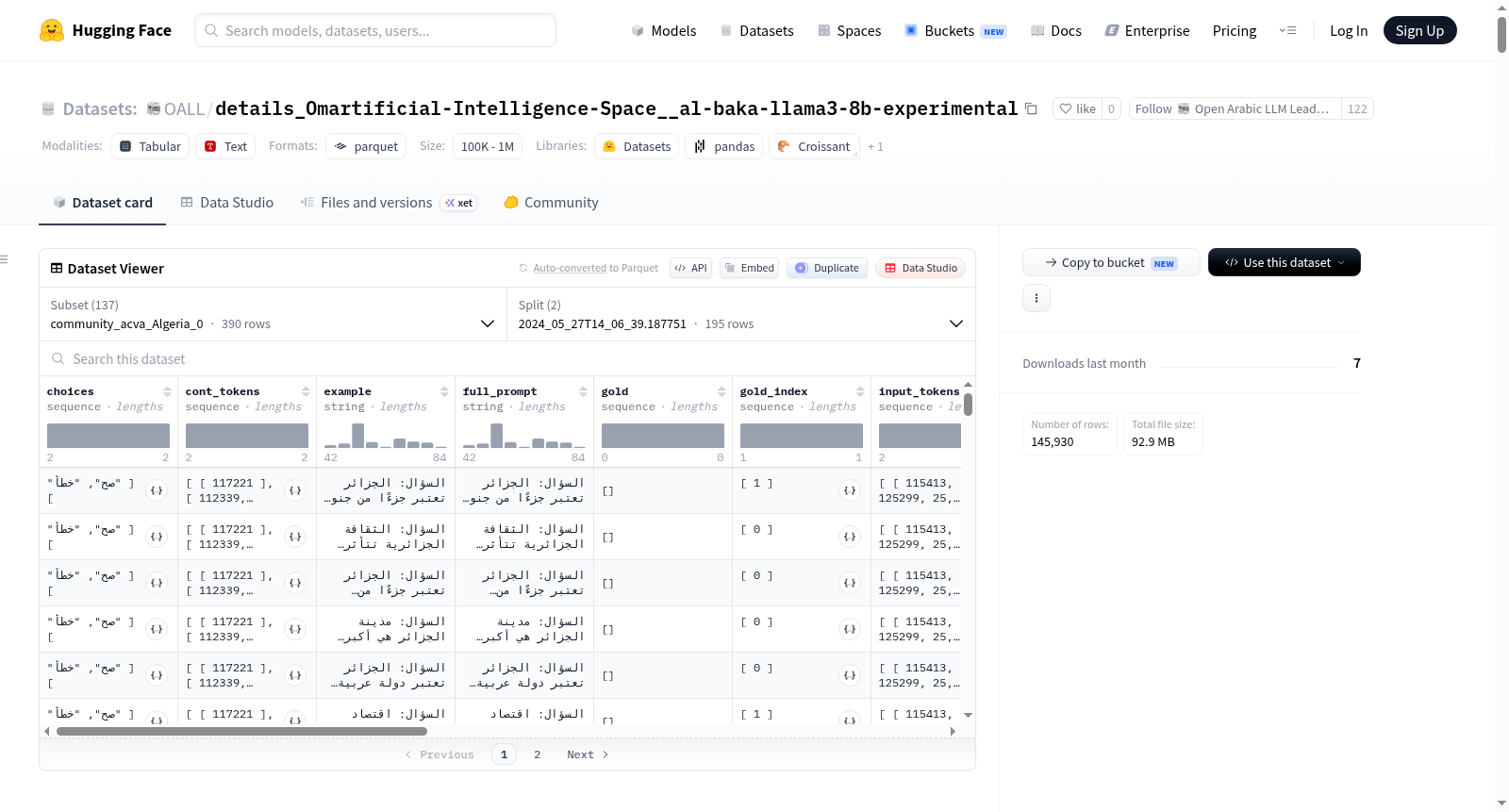Go to page 2 of the table
Screen dimensions: 1509x812
point(538,754)
